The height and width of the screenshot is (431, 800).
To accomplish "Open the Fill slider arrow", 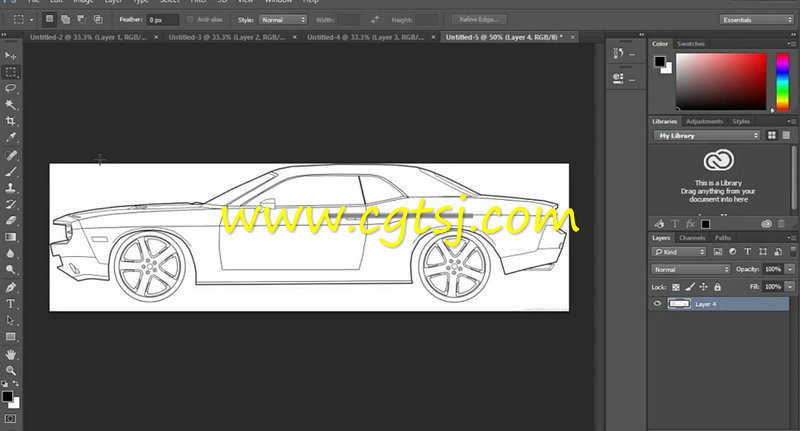I will [790, 287].
